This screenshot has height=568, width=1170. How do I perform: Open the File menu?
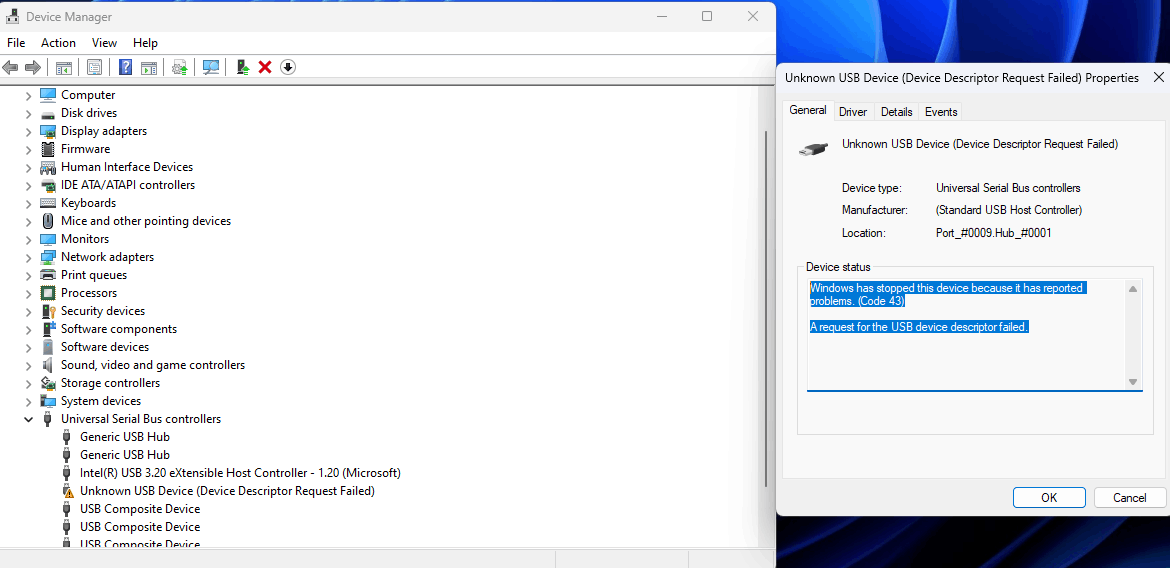(16, 43)
